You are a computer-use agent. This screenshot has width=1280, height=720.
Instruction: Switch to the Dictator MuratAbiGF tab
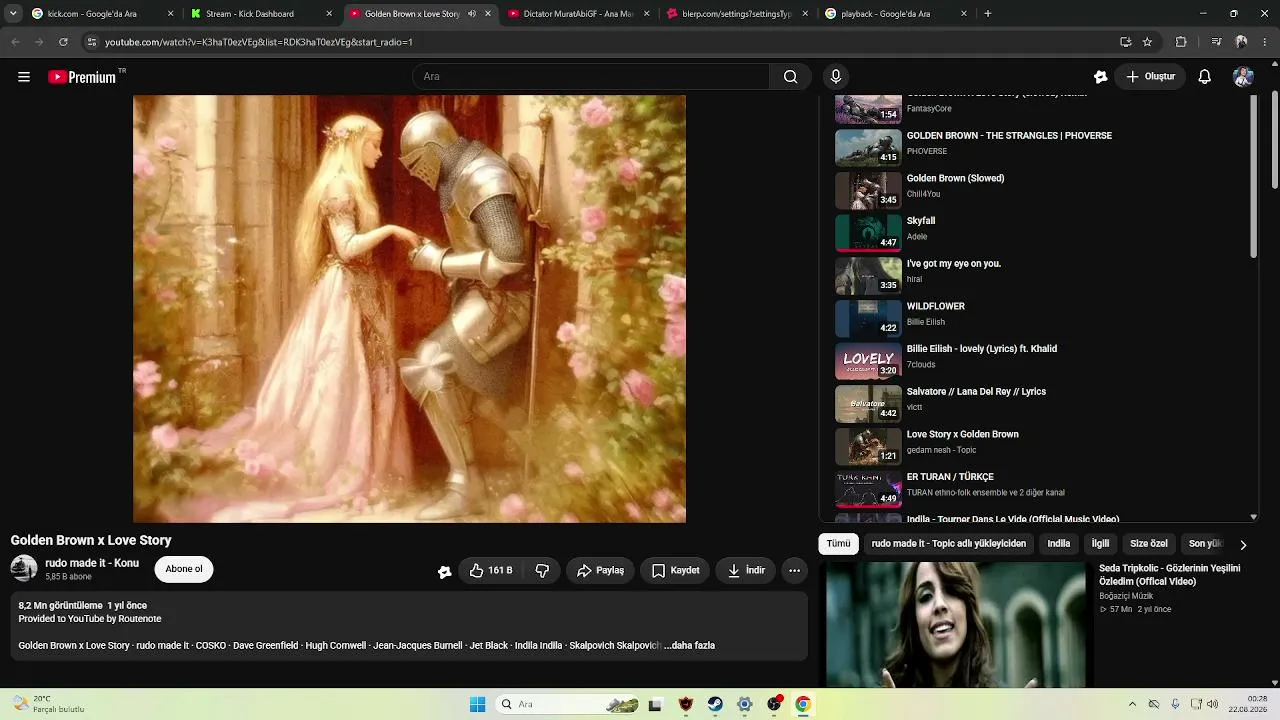click(578, 14)
